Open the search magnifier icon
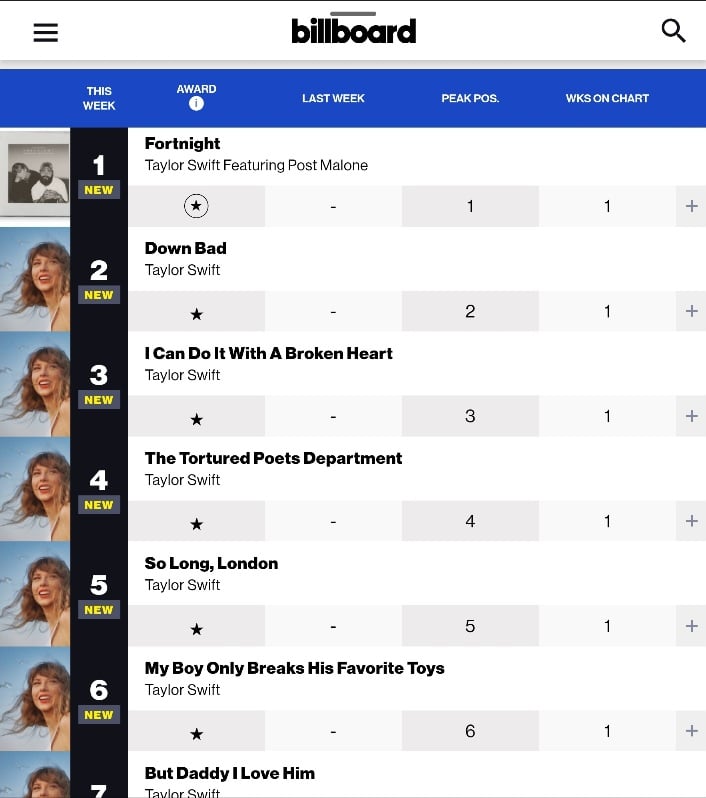This screenshot has width=706, height=798. (x=673, y=31)
